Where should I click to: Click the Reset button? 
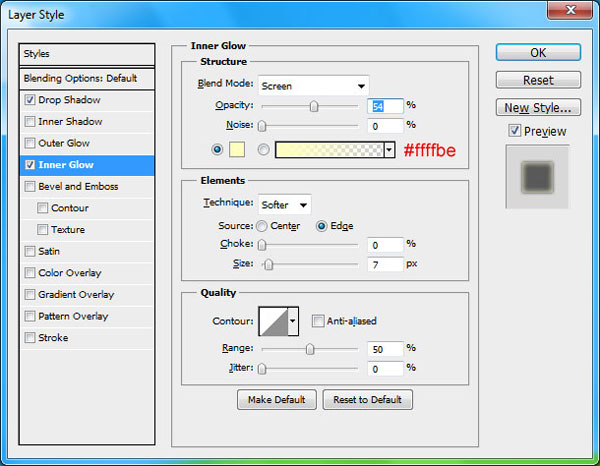pyautogui.click(x=538, y=80)
